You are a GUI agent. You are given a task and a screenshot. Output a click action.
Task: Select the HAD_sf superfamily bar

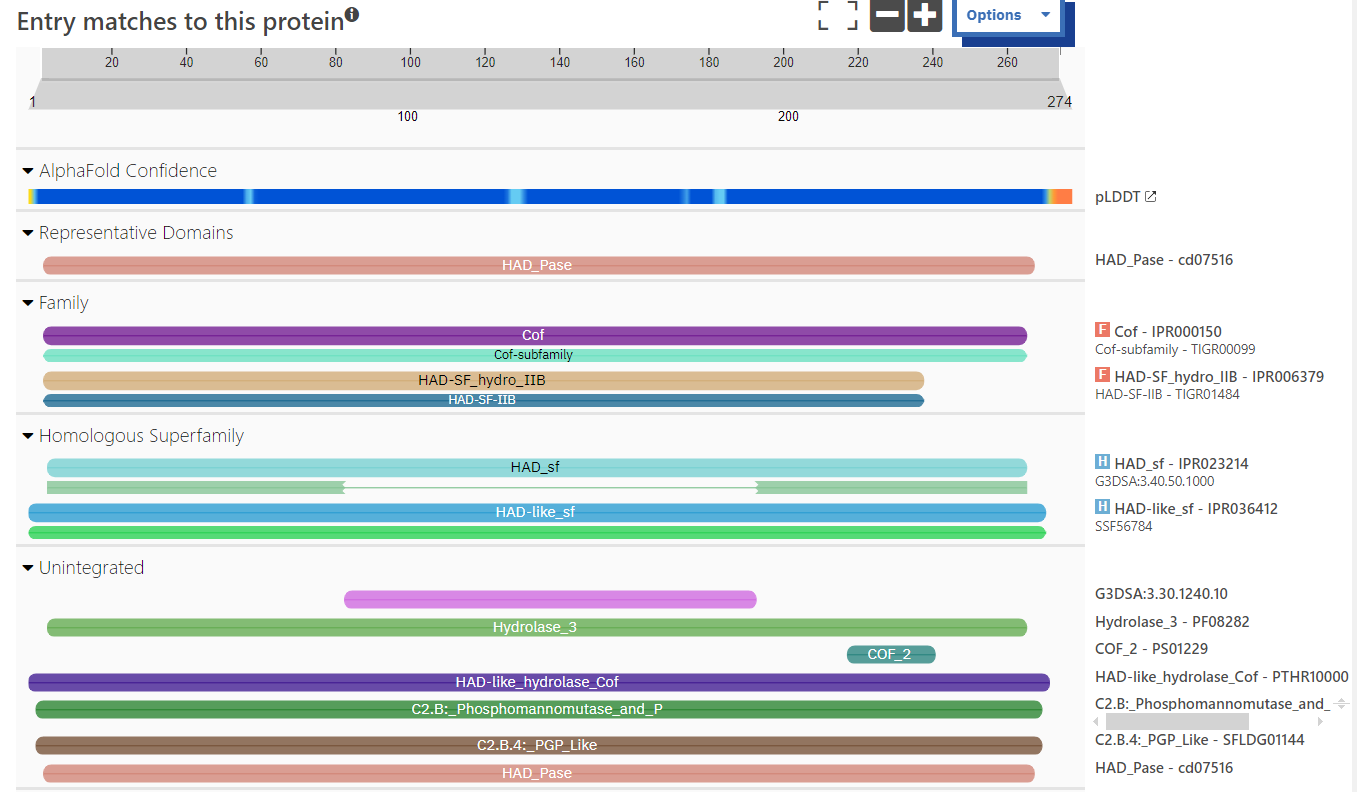coord(537,467)
